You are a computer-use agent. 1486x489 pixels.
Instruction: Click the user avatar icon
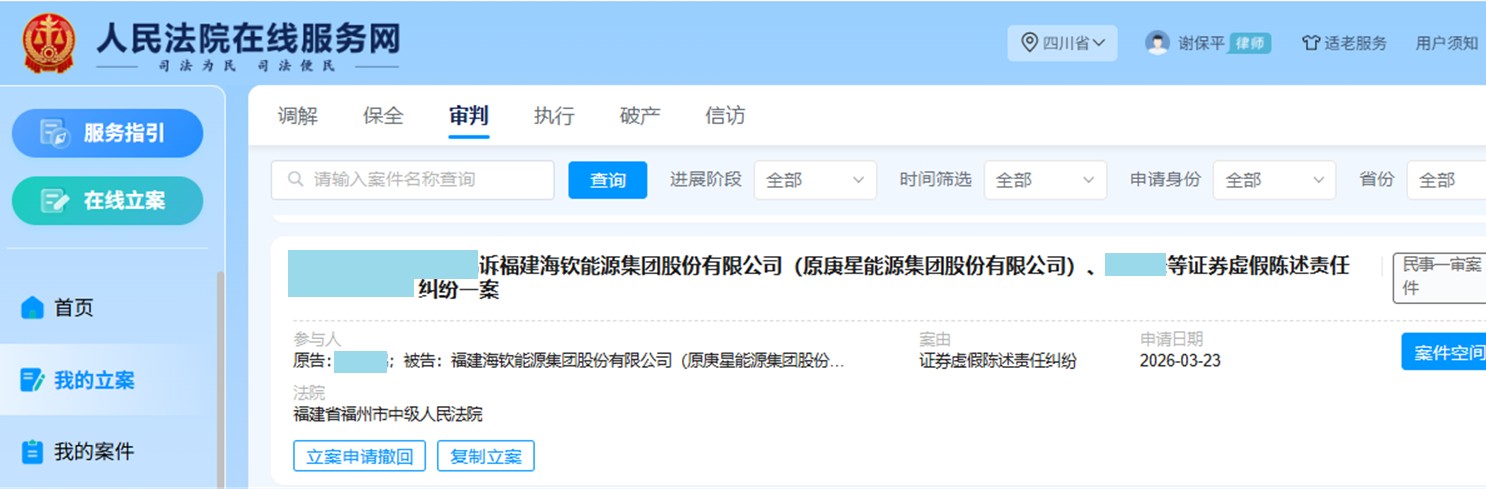pyautogui.click(x=1157, y=43)
